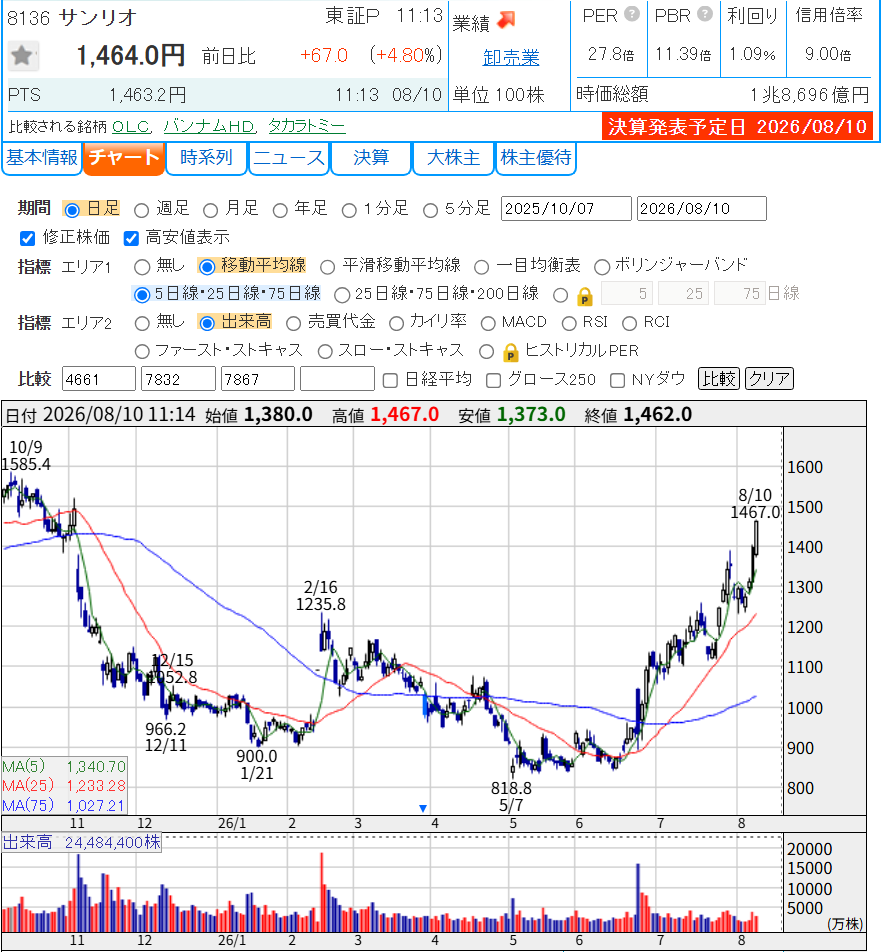The image size is (888, 952).
Task: Open the チャート tab
Action: tap(124, 158)
